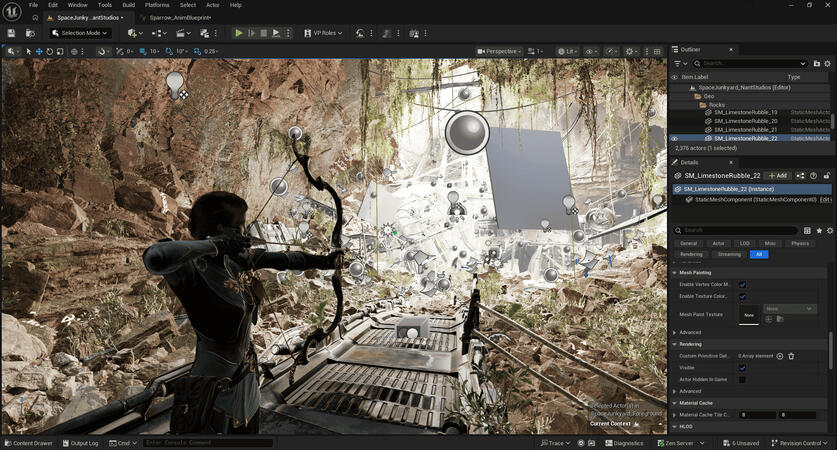This screenshot has height=450, width=837.
Task: Click the trash icon for Custom Primitive Data
Action: pos(791,356)
